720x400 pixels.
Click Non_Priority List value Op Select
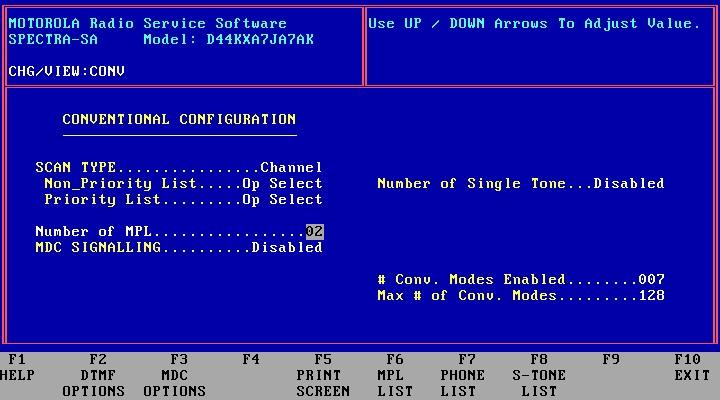pos(282,183)
